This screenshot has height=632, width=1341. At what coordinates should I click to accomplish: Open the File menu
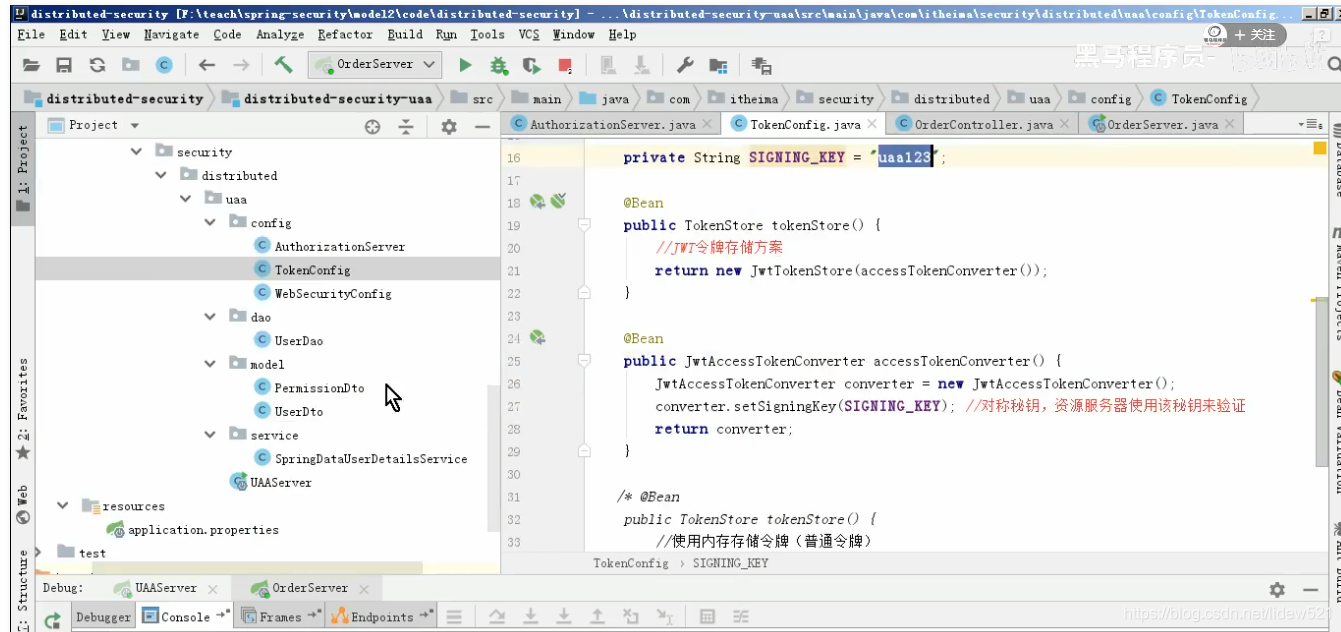31,34
